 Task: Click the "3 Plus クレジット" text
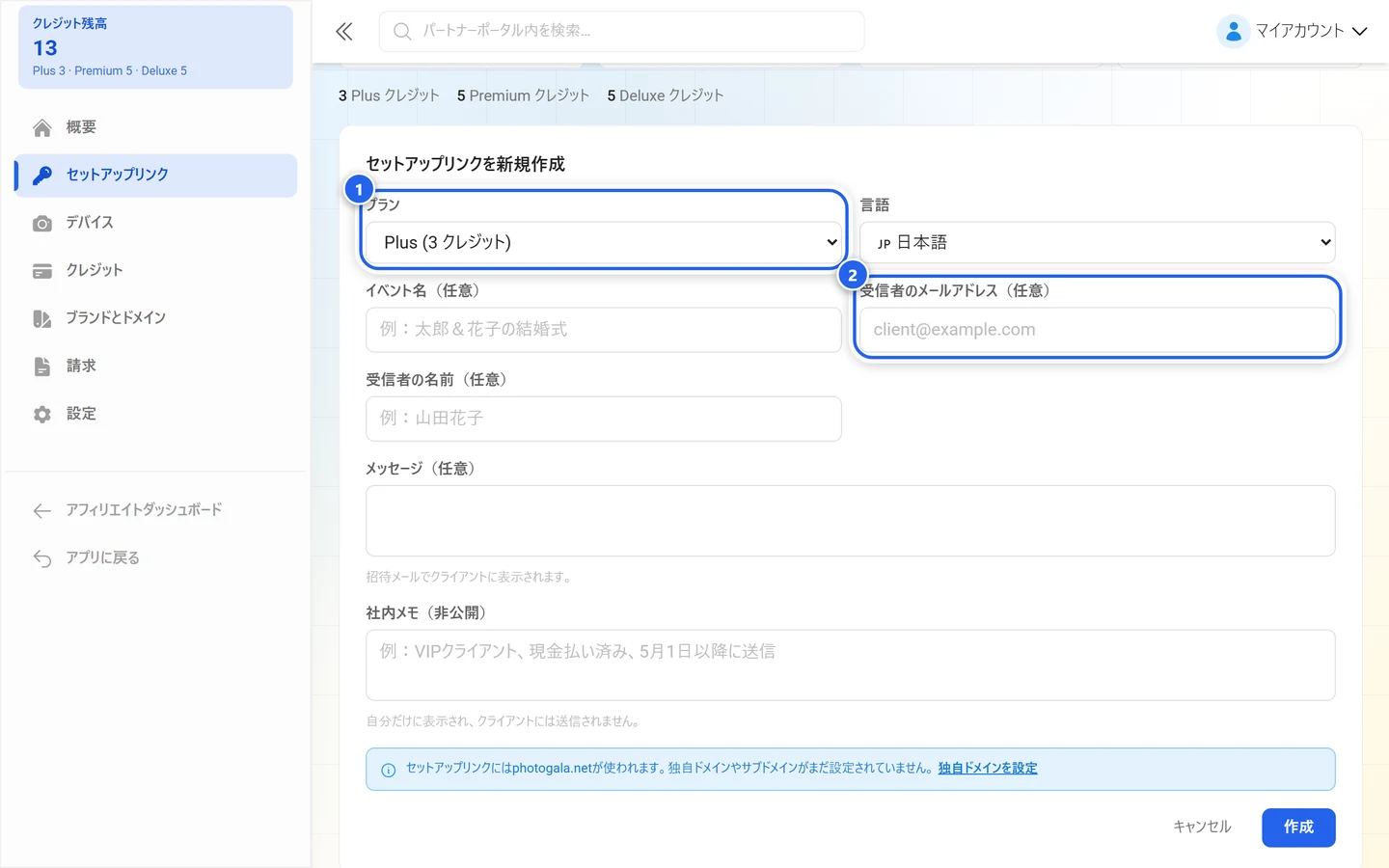coord(389,95)
